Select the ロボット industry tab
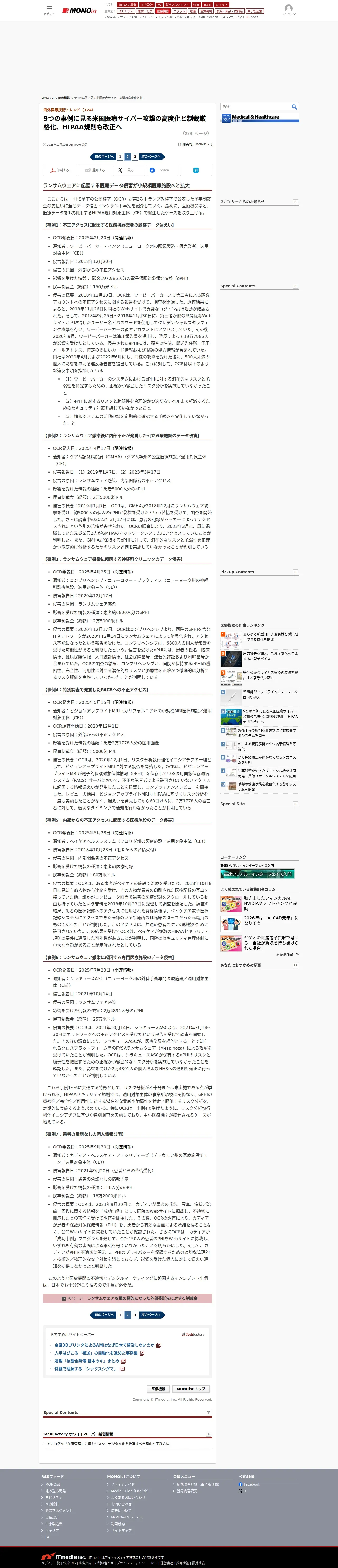The image size is (338, 1568). 179,11
